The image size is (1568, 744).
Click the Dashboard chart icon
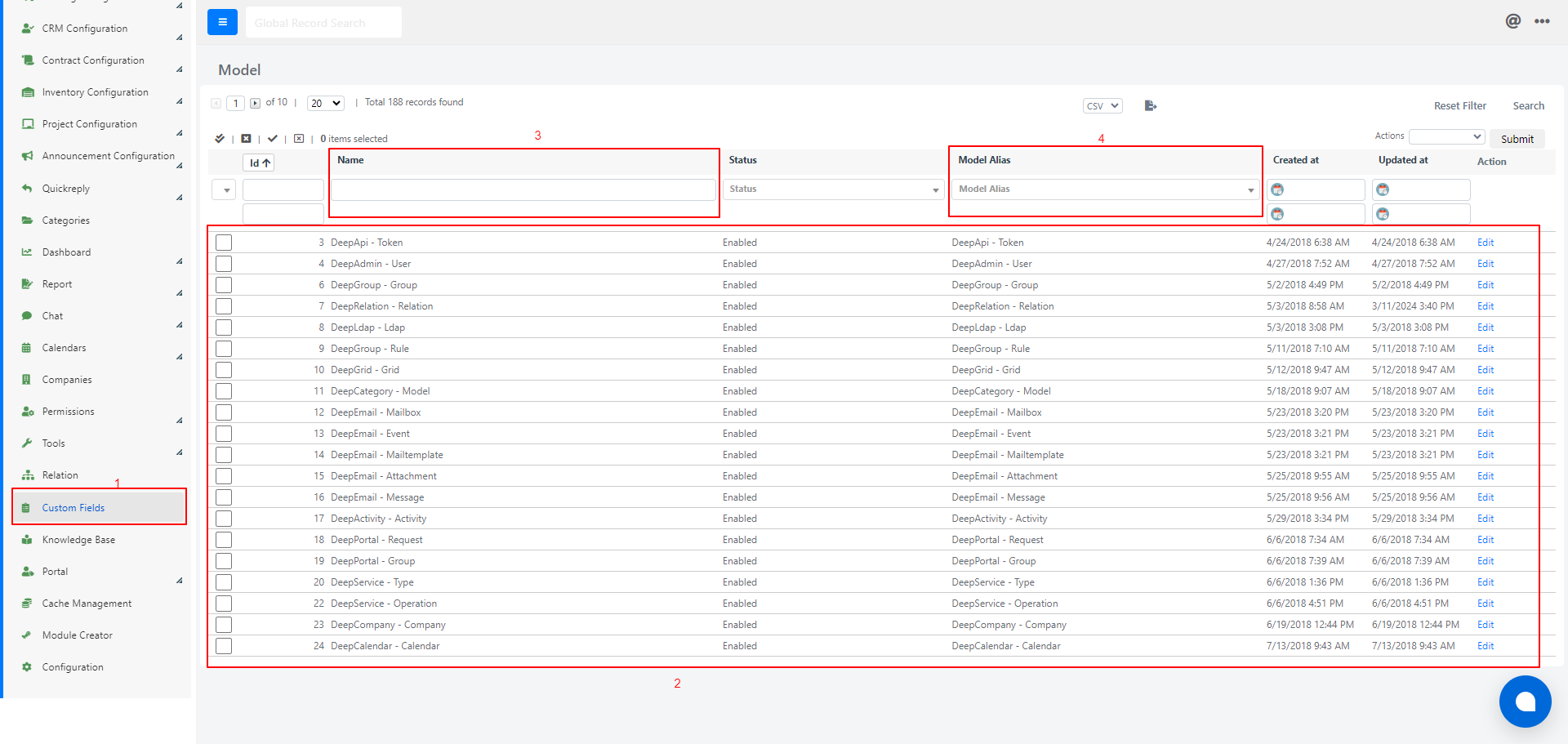pyautogui.click(x=28, y=252)
